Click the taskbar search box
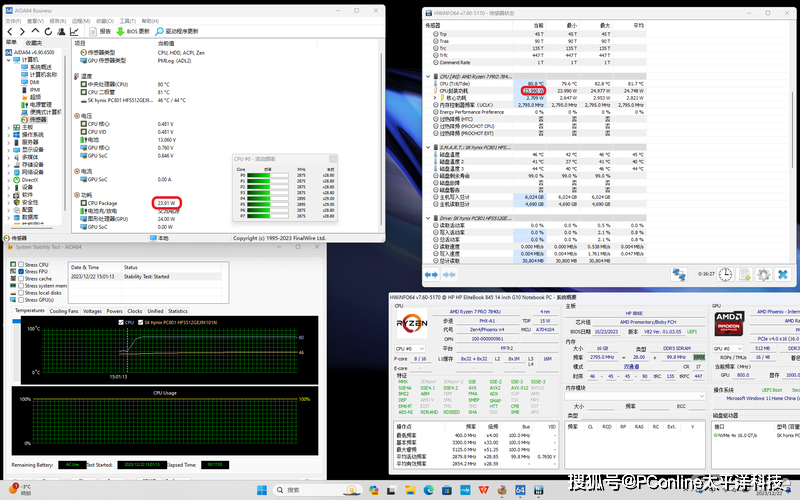800x500 pixels. tap(301, 490)
